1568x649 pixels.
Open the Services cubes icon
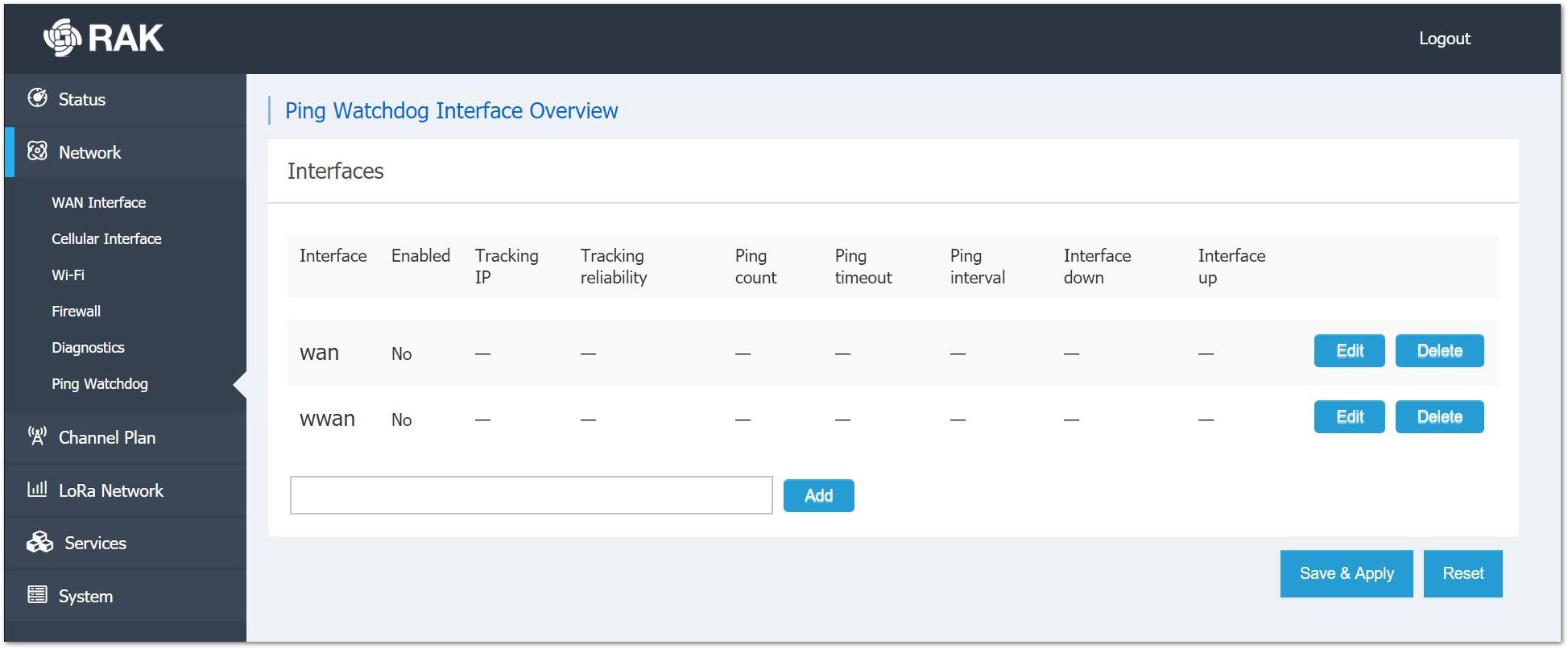tap(39, 542)
